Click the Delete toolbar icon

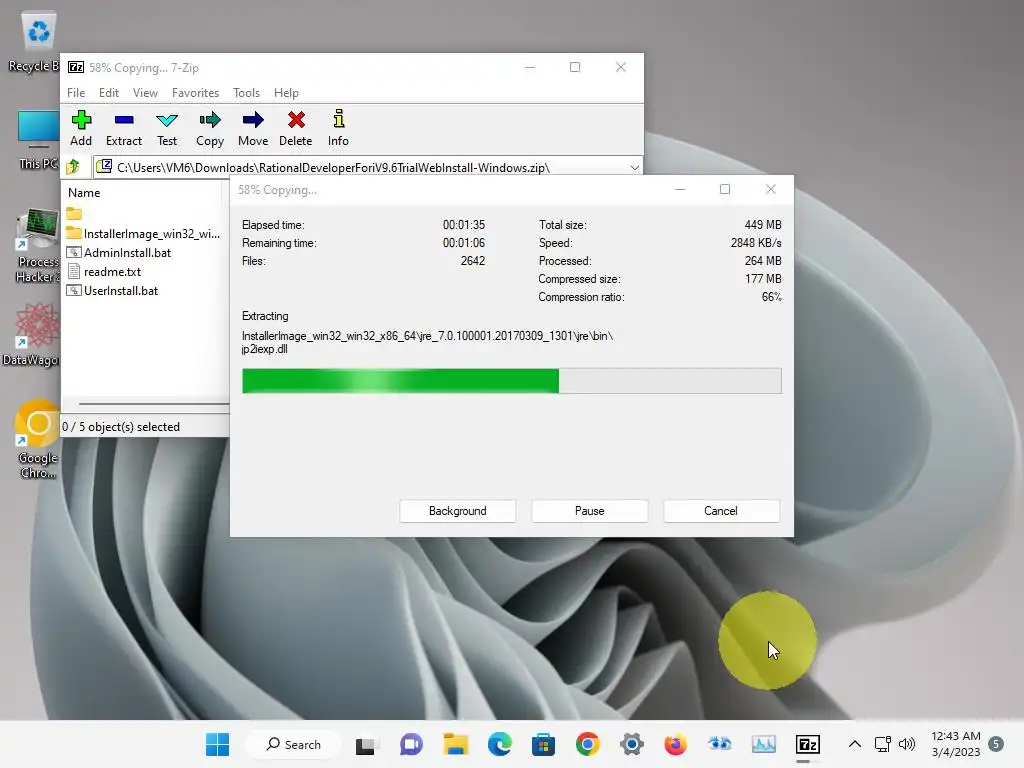click(x=296, y=128)
